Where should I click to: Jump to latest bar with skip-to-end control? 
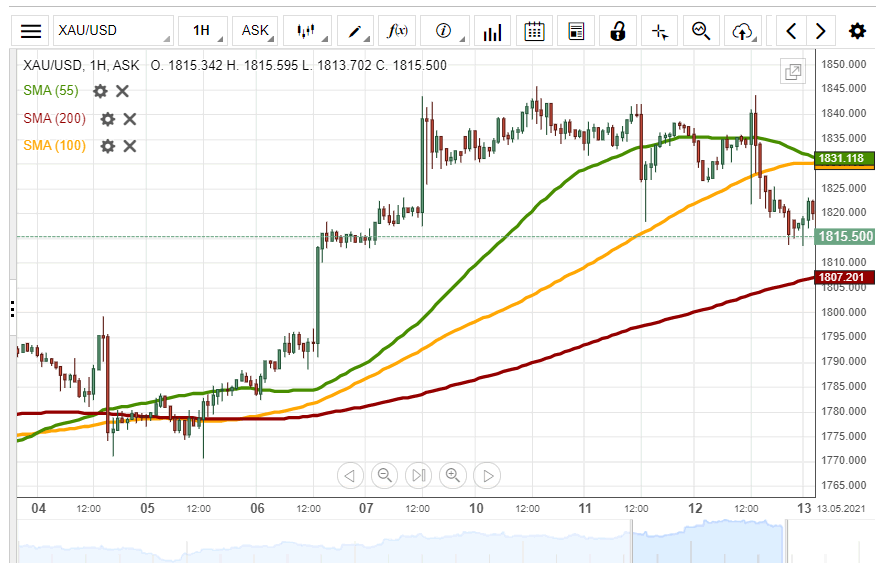coord(418,475)
